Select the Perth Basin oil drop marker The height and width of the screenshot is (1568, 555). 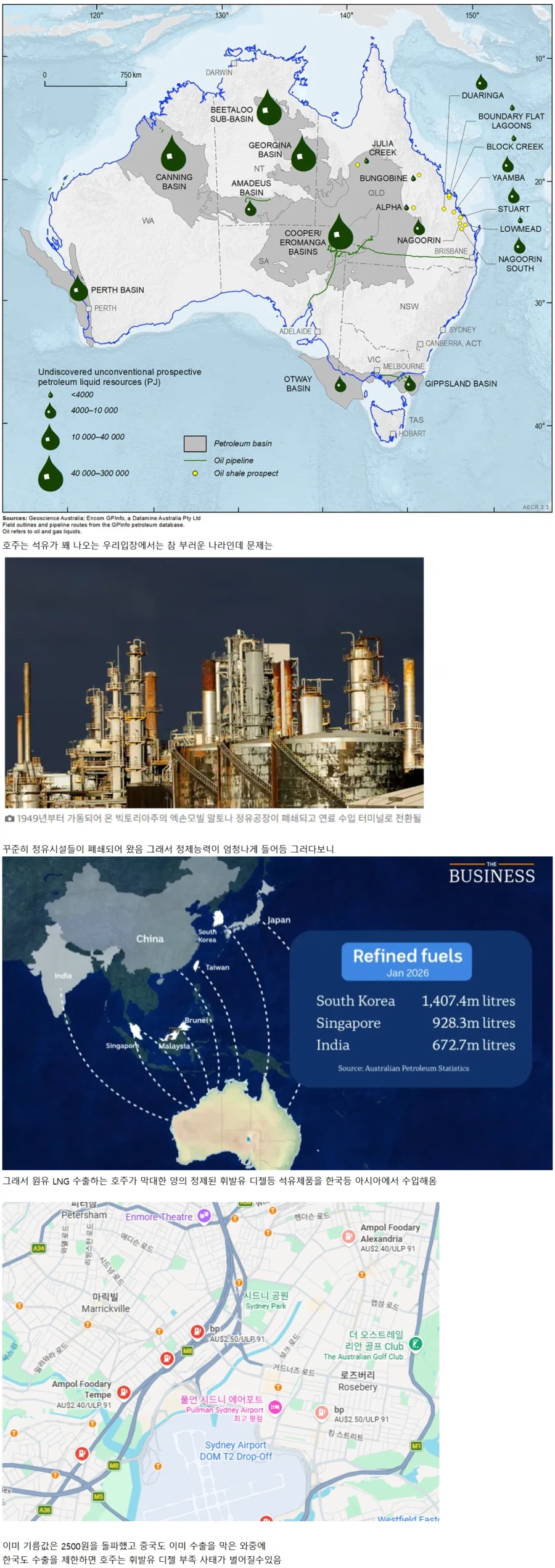coord(78,289)
